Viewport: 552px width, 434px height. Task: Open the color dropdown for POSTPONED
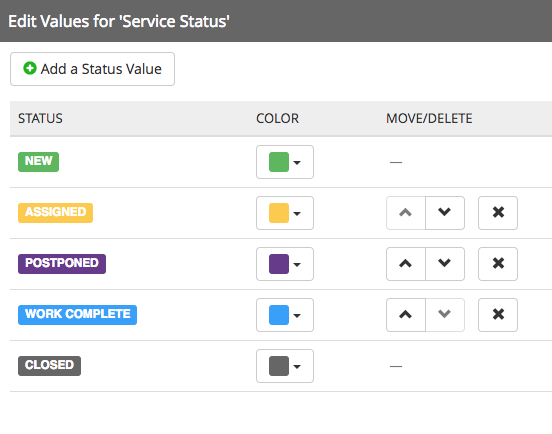pyautogui.click(x=285, y=264)
